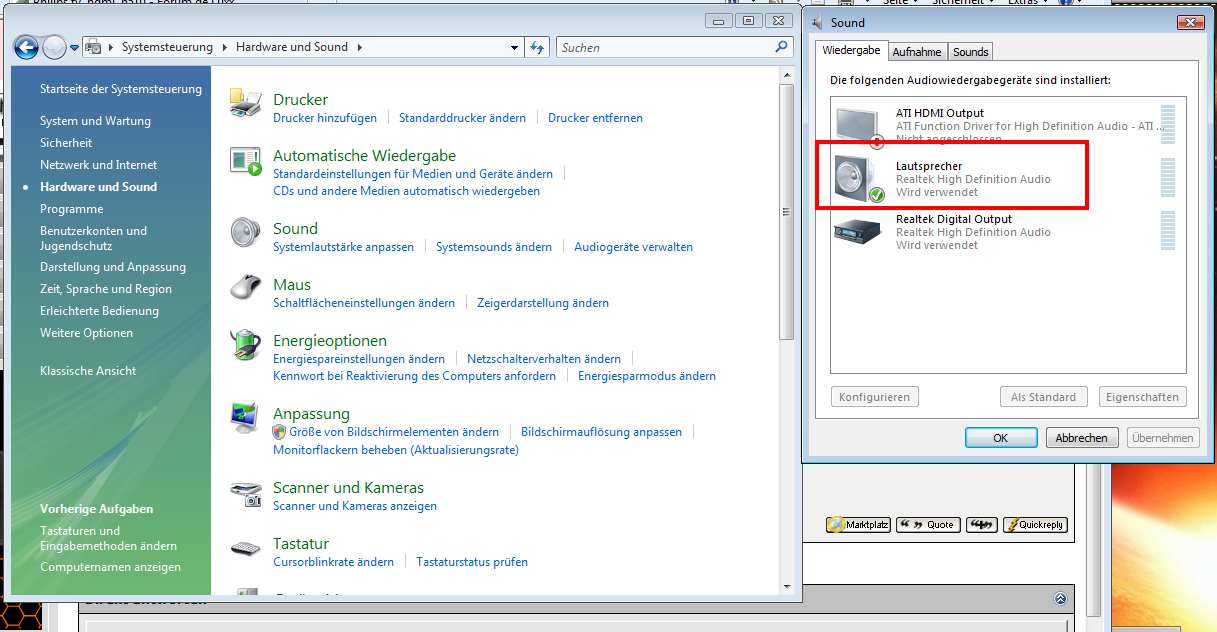The height and width of the screenshot is (632, 1217).
Task: Open Cursorblinkrate ändern link
Action: pyautogui.click(x=333, y=562)
